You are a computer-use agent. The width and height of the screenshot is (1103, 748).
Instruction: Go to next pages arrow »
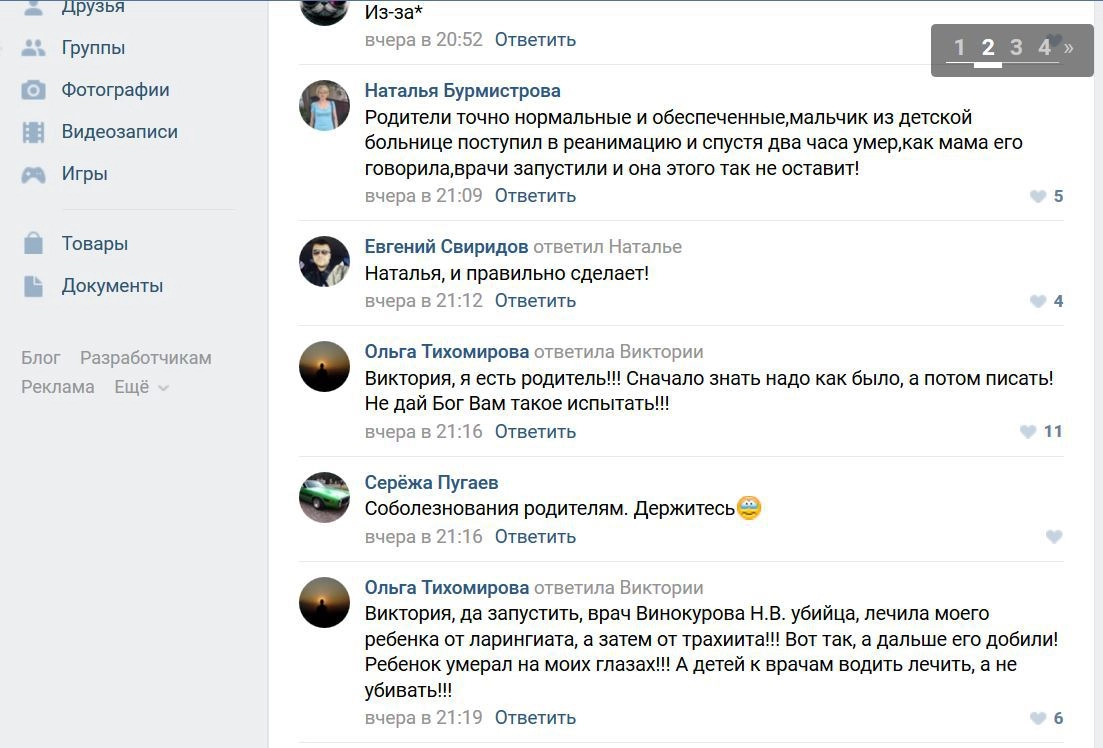(x=1069, y=47)
